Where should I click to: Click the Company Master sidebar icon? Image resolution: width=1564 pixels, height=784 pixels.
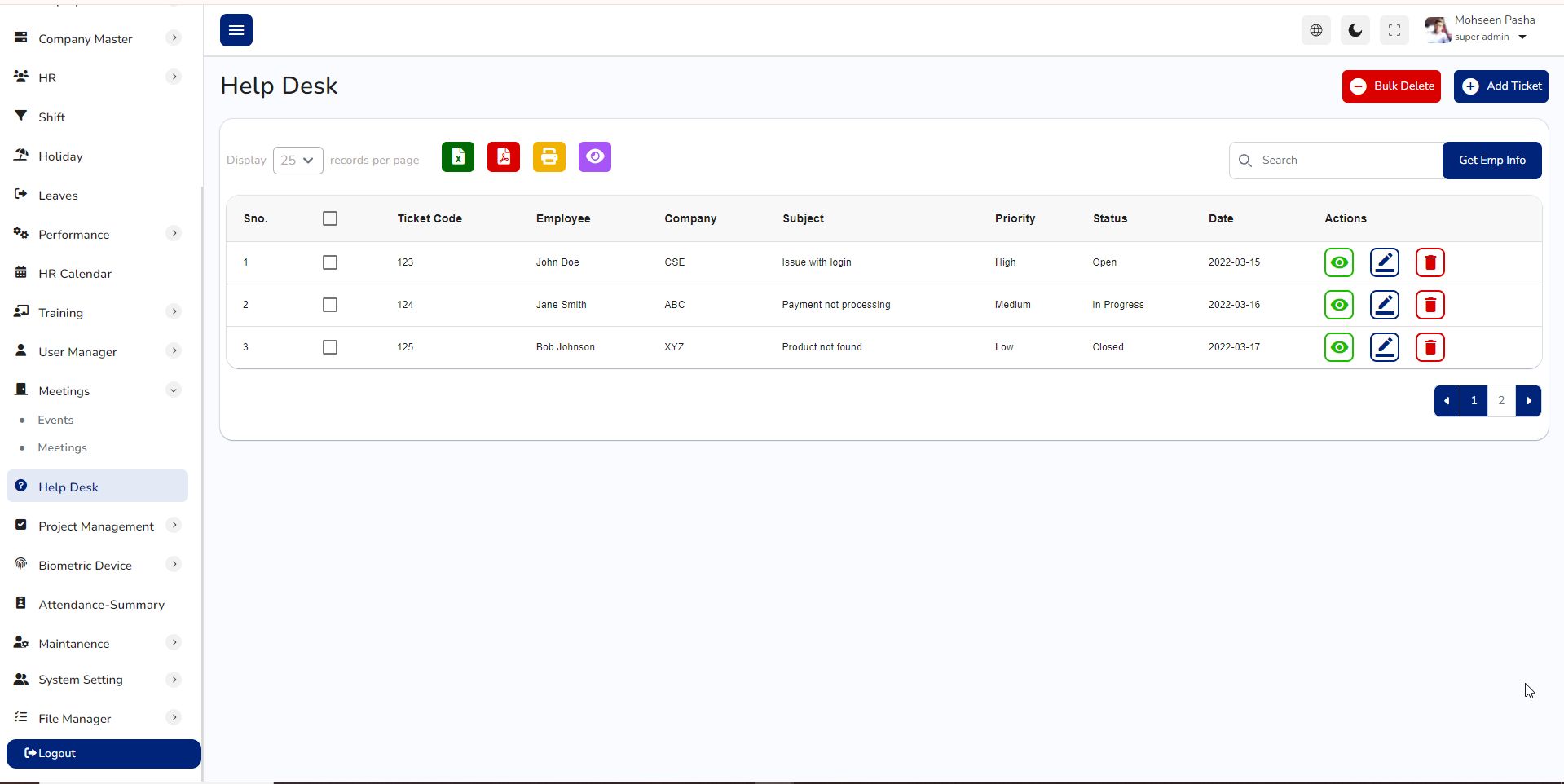21,37
